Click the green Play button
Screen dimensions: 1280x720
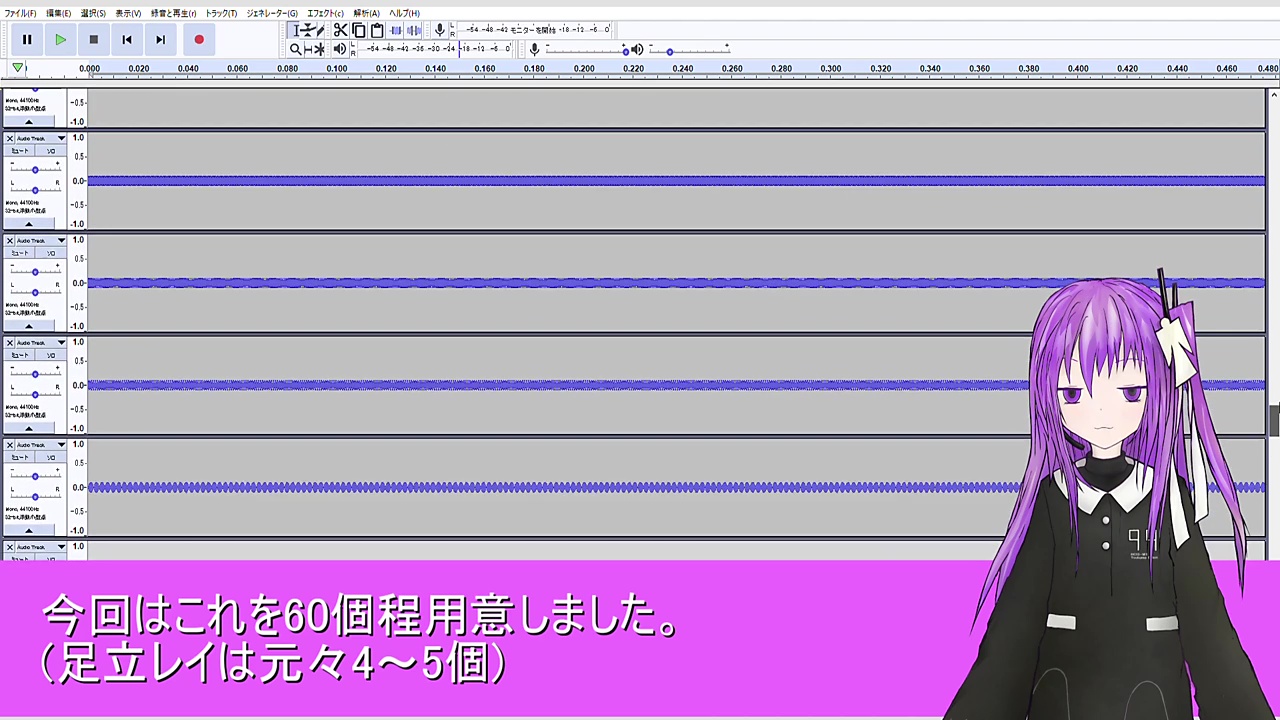pos(60,40)
